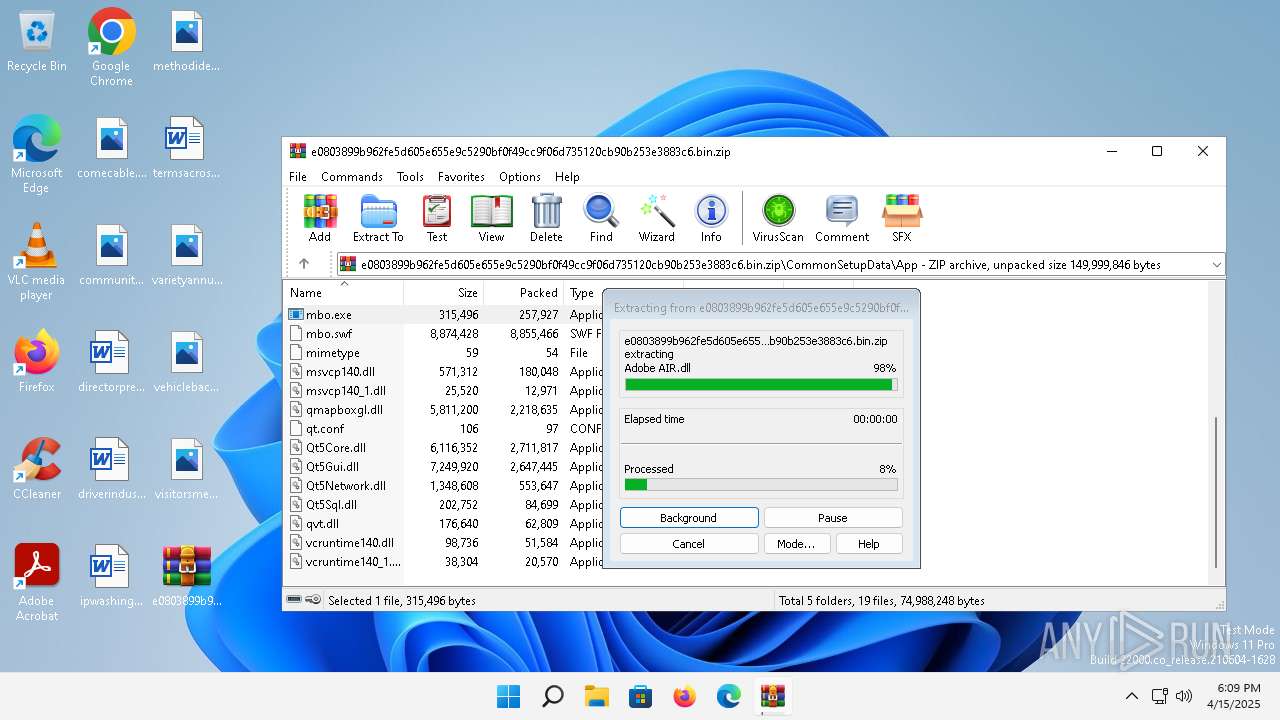The width and height of the screenshot is (1280, 720).
Task: Open the View toolbar icon
Action: click(491, 218)
